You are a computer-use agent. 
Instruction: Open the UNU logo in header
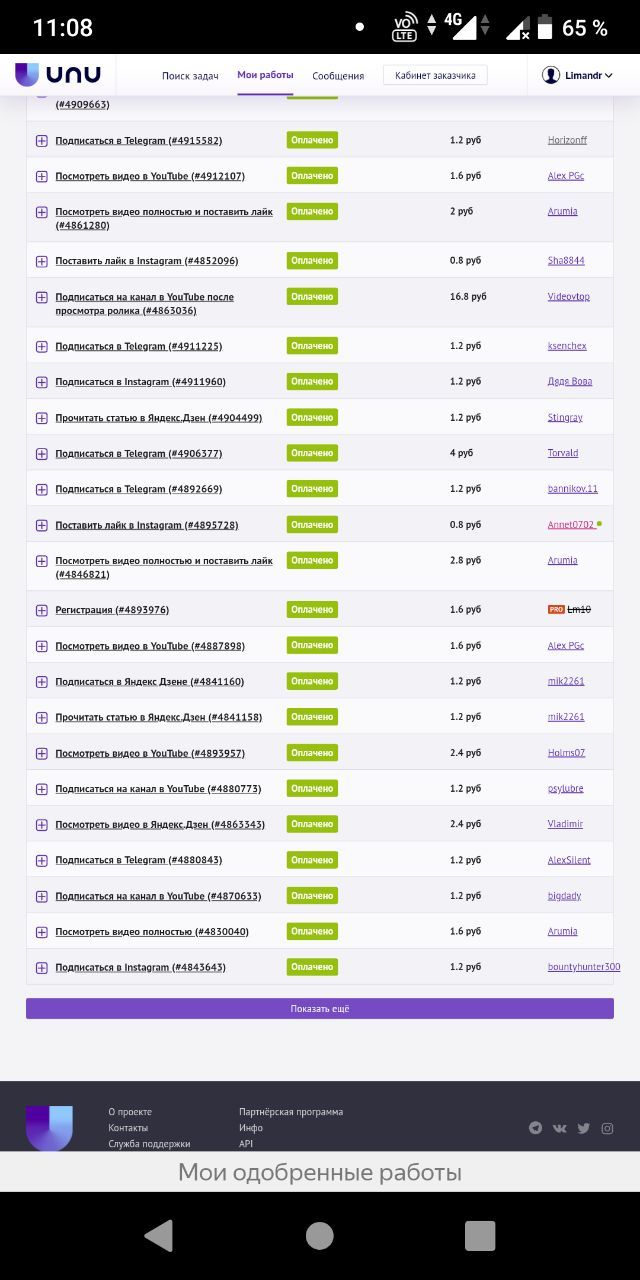[58, 75]
